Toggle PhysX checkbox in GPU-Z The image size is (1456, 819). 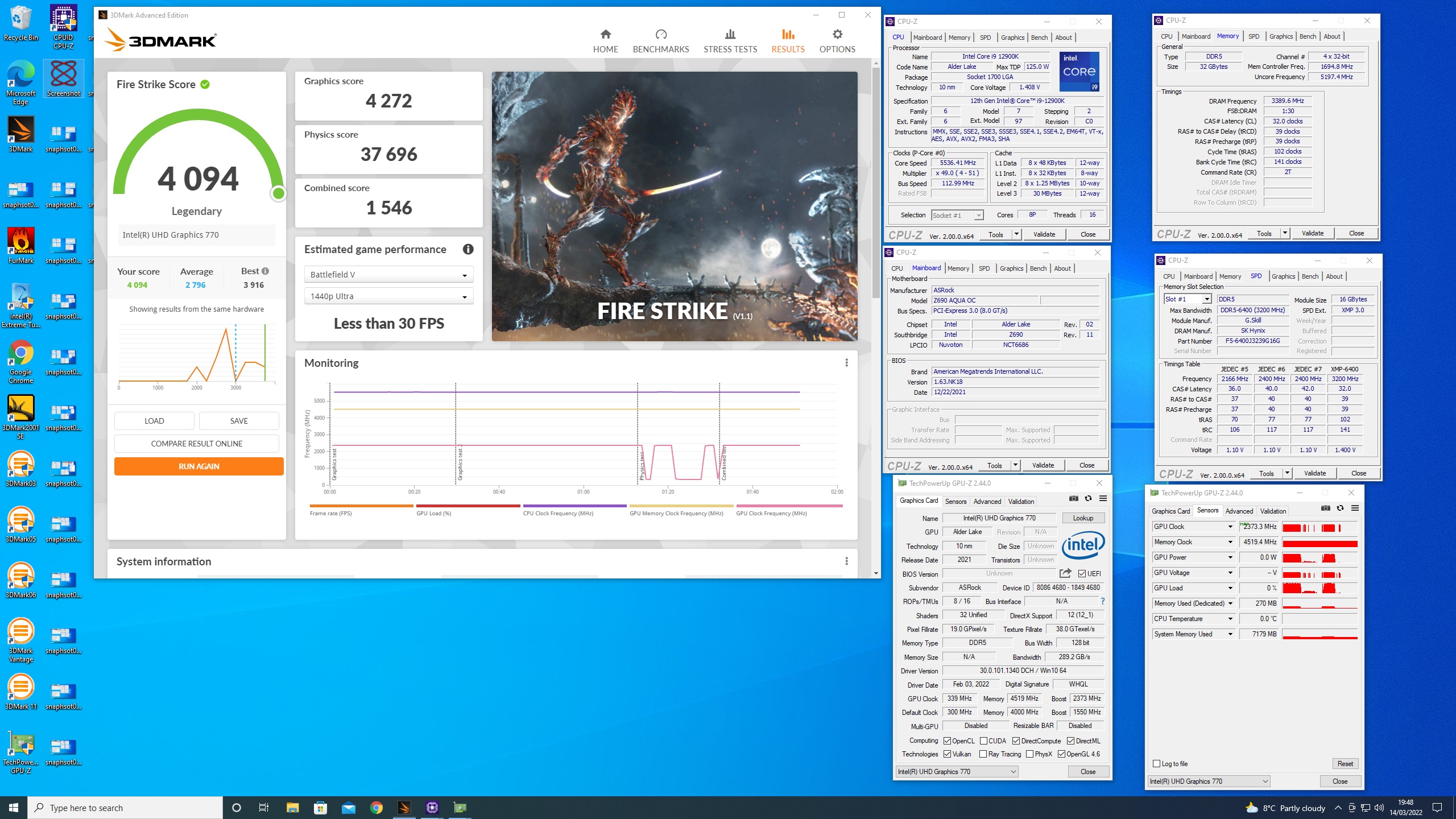click(x=1029, y=754)
